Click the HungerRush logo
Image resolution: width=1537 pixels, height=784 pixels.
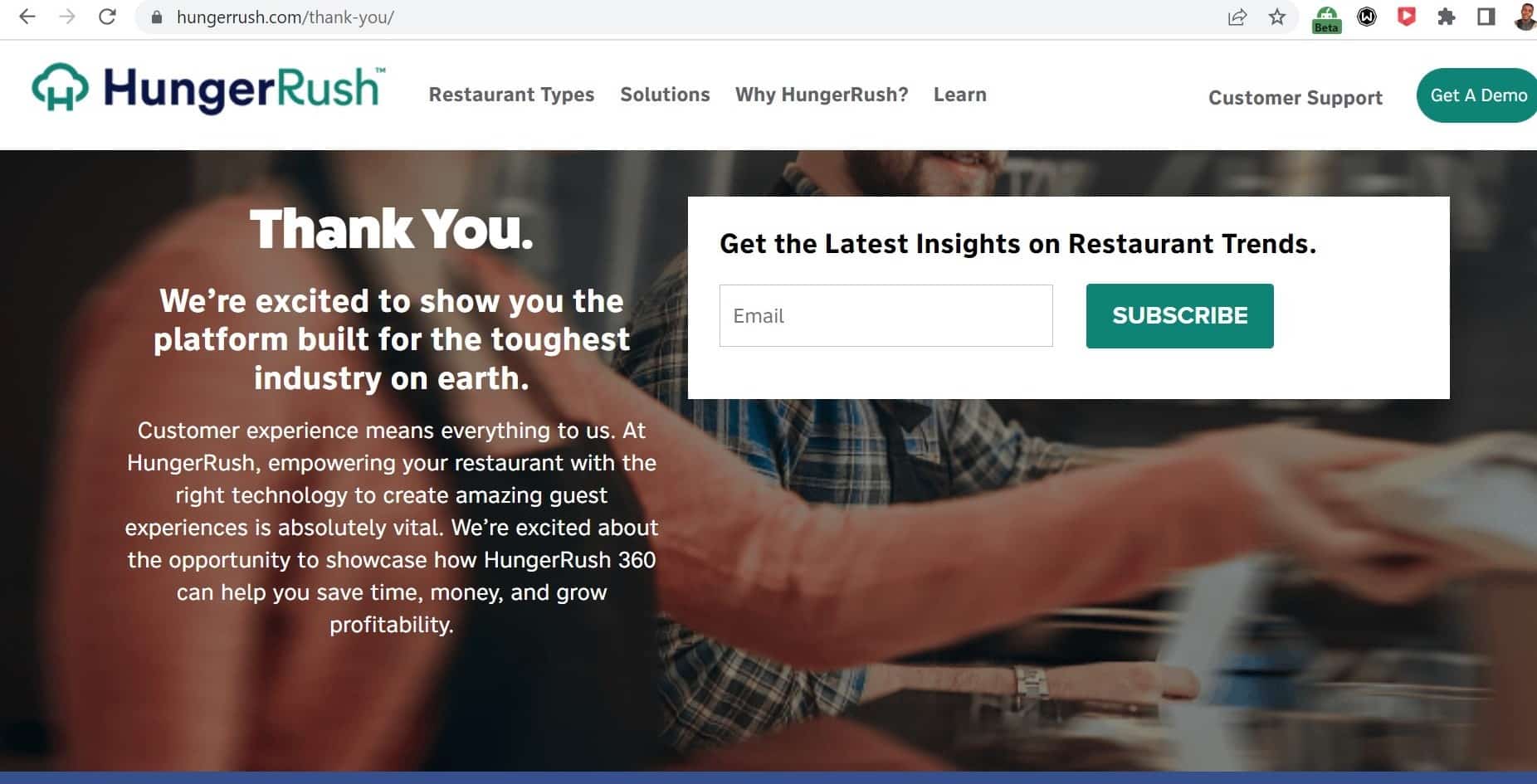click(209, 89)
